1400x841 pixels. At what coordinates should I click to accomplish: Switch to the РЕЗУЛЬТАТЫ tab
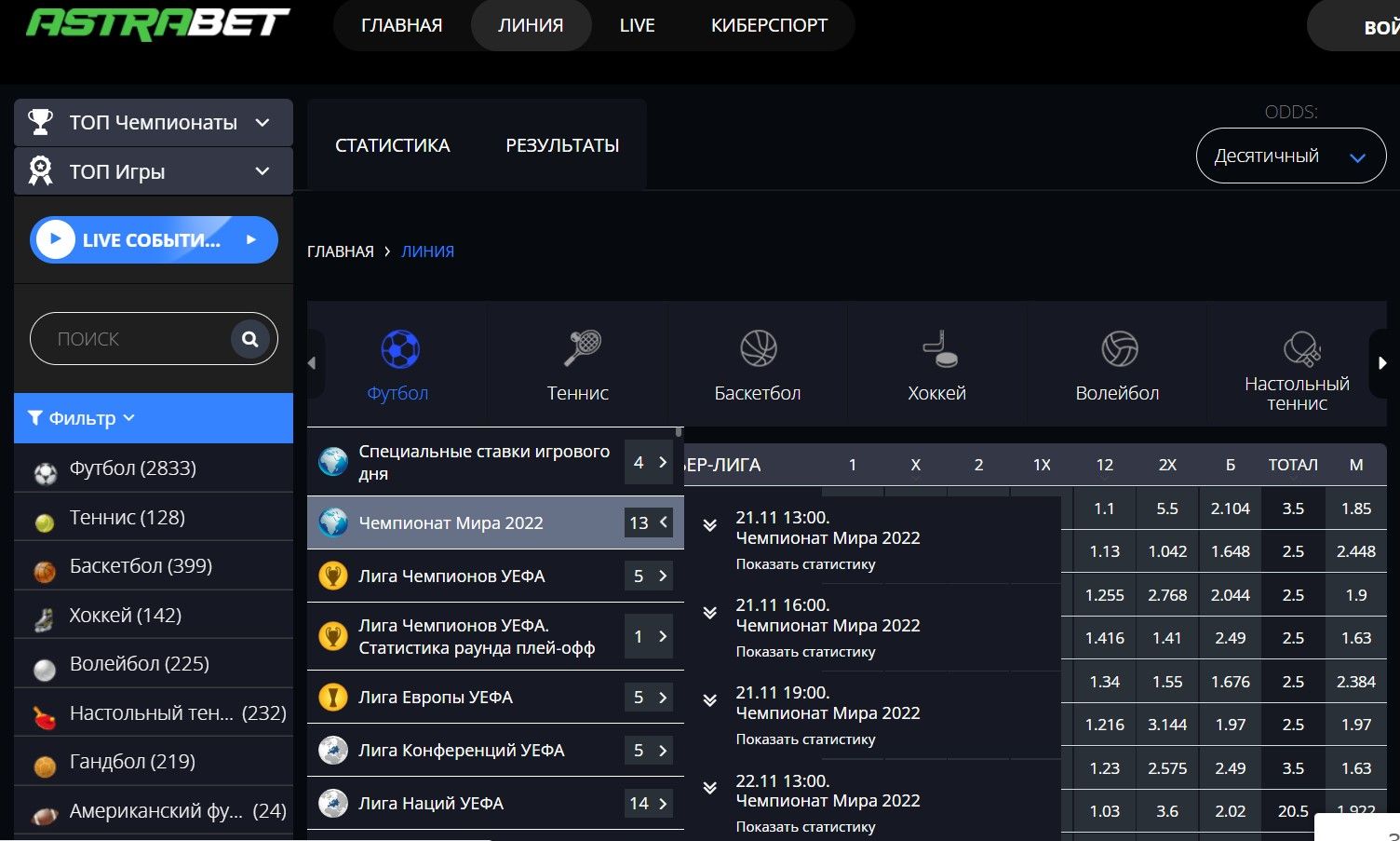(562, 145)
